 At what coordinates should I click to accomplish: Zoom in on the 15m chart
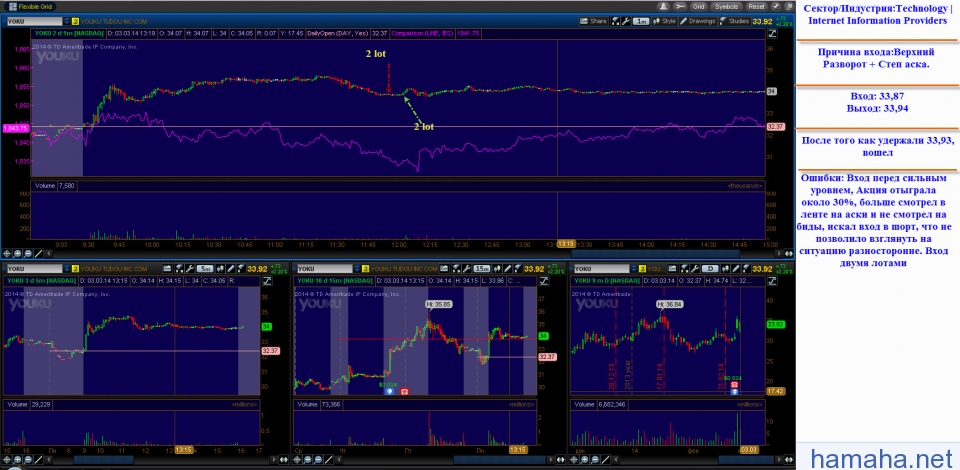coord(308,460)
